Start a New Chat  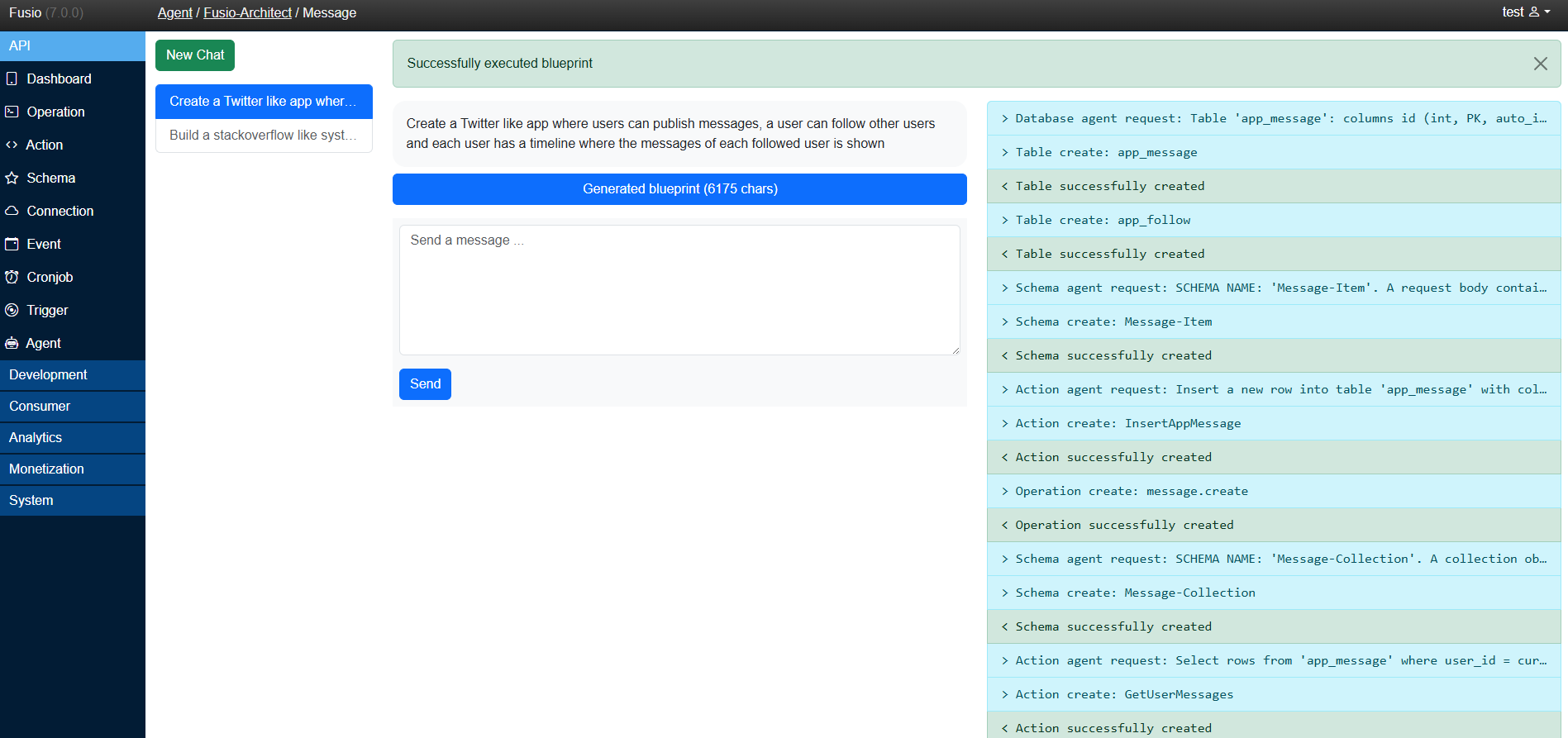pyautogui.click(x=195, y=55)
